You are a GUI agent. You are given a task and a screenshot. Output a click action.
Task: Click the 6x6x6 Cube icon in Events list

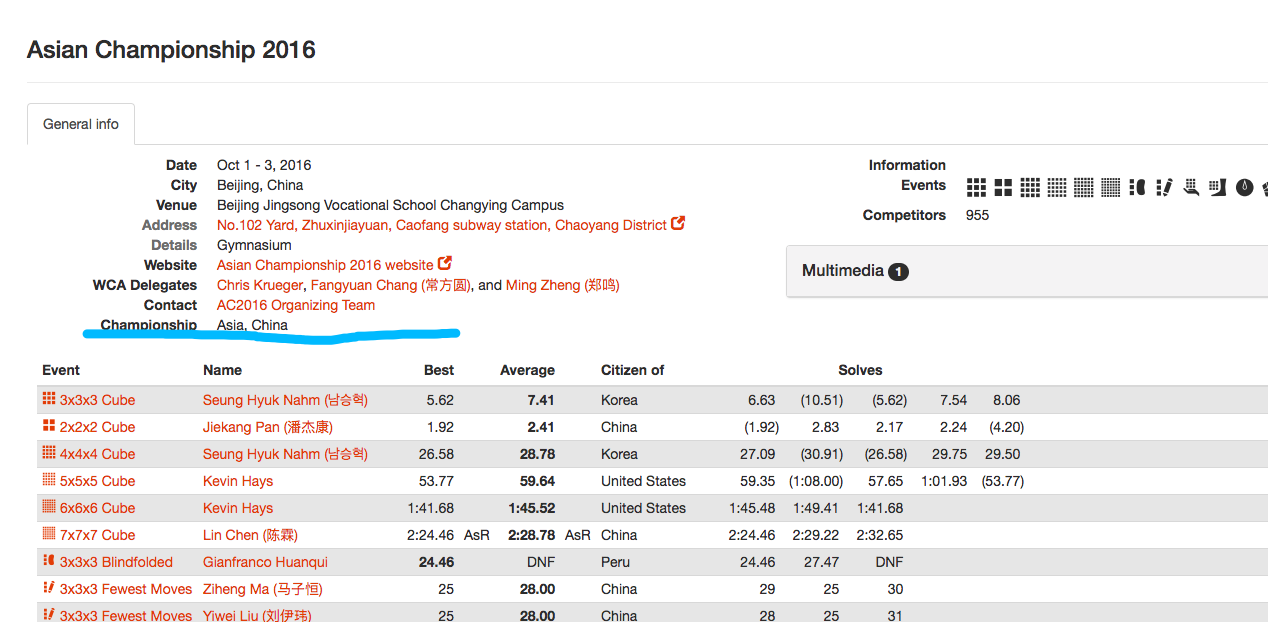[1084, 187]
